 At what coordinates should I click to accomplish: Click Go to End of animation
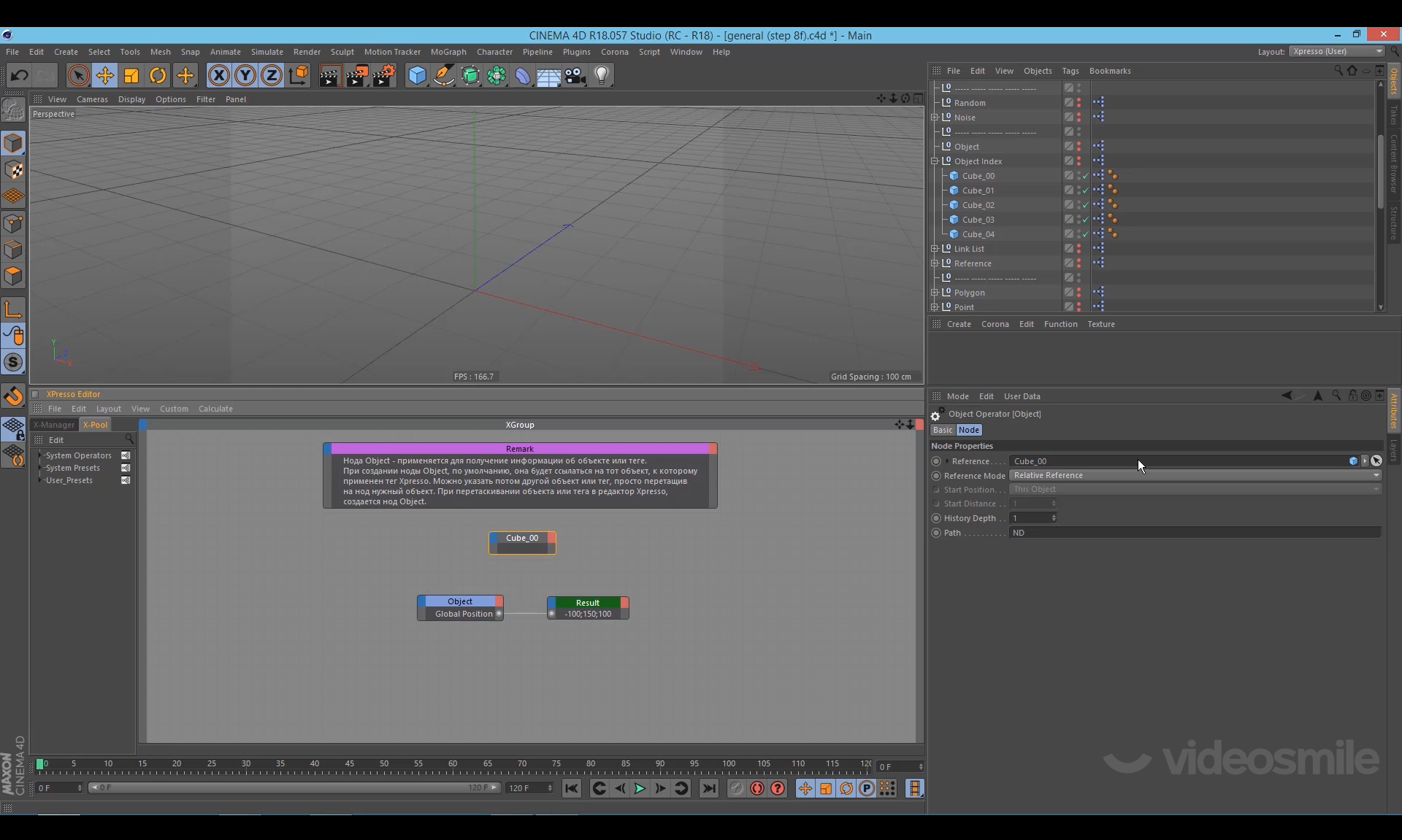[x=708, y=788]
